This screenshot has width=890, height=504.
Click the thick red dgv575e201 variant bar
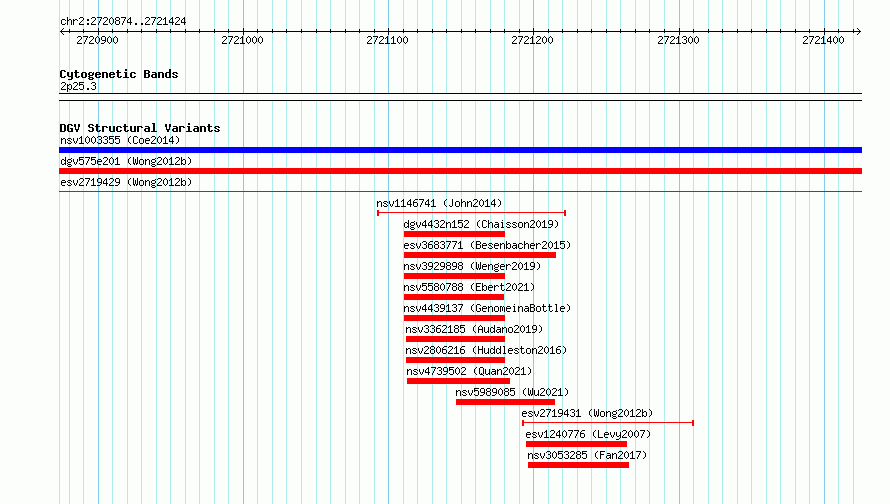click(x=460, y=171)
